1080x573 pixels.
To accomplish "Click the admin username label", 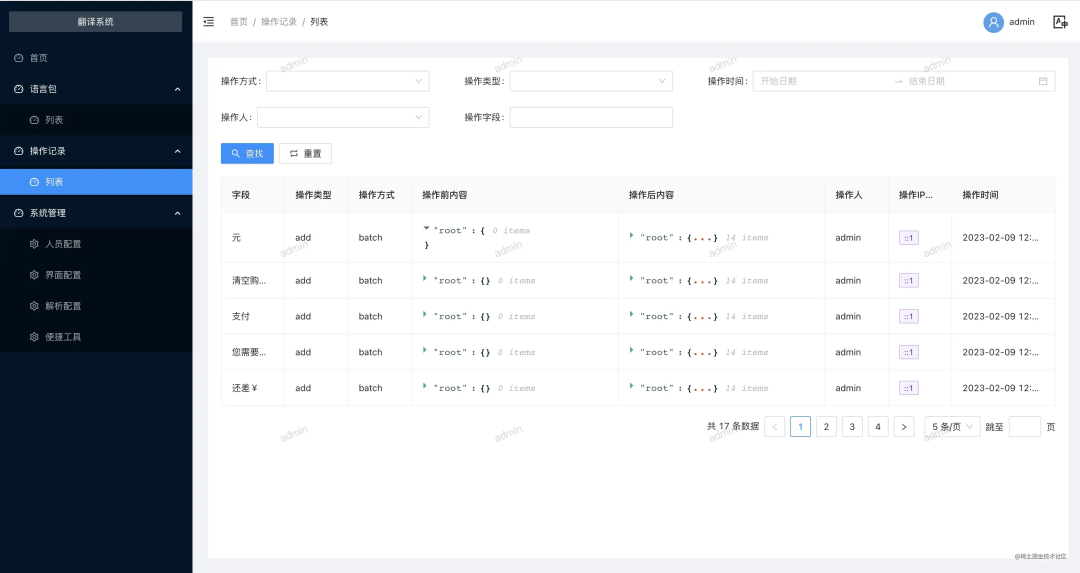I will tap(1022, 22).
